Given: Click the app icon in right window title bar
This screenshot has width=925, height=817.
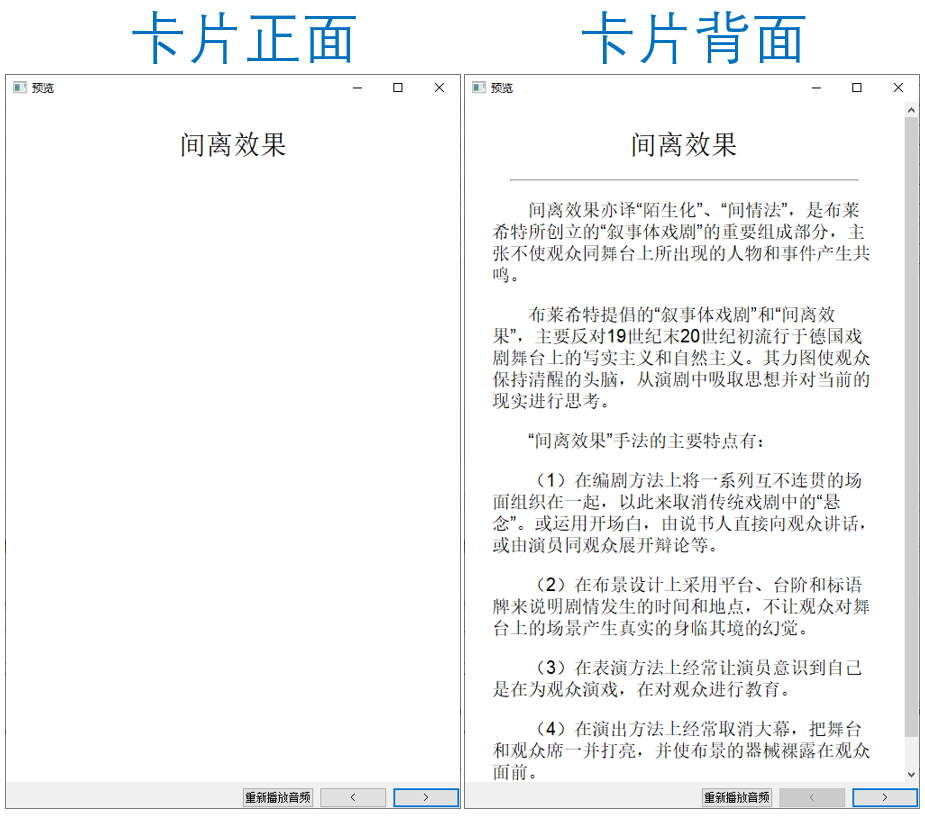Looking at the screenshot, I should click(479, 88).
